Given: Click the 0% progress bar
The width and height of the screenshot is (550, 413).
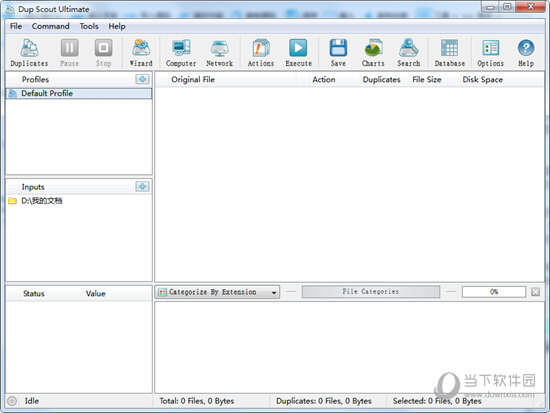Looking at the screenshot, I should click(494, 292).
